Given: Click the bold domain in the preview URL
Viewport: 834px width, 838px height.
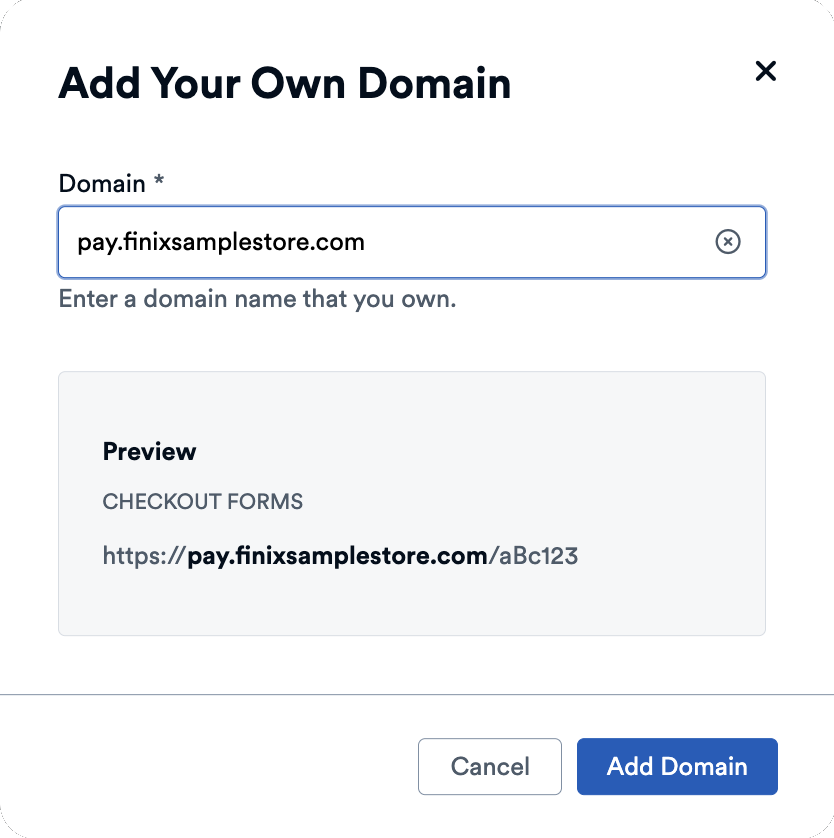Looking at the screenshot, I should coord(337,555).
